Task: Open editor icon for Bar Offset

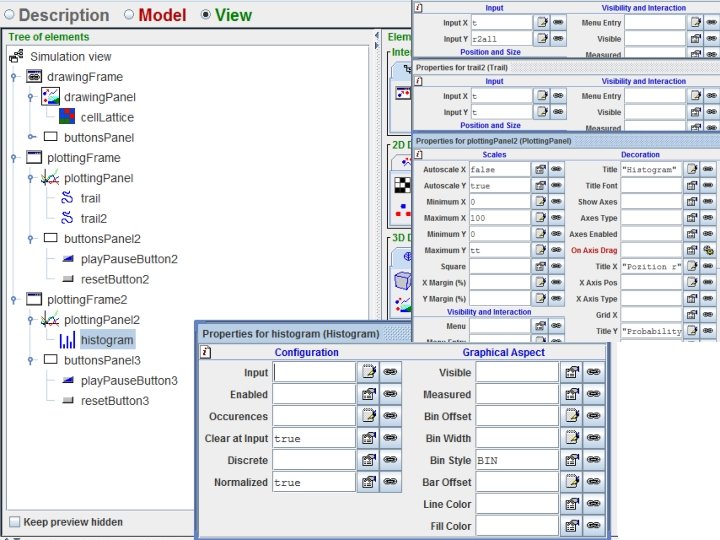Action: tap(572, 482)
